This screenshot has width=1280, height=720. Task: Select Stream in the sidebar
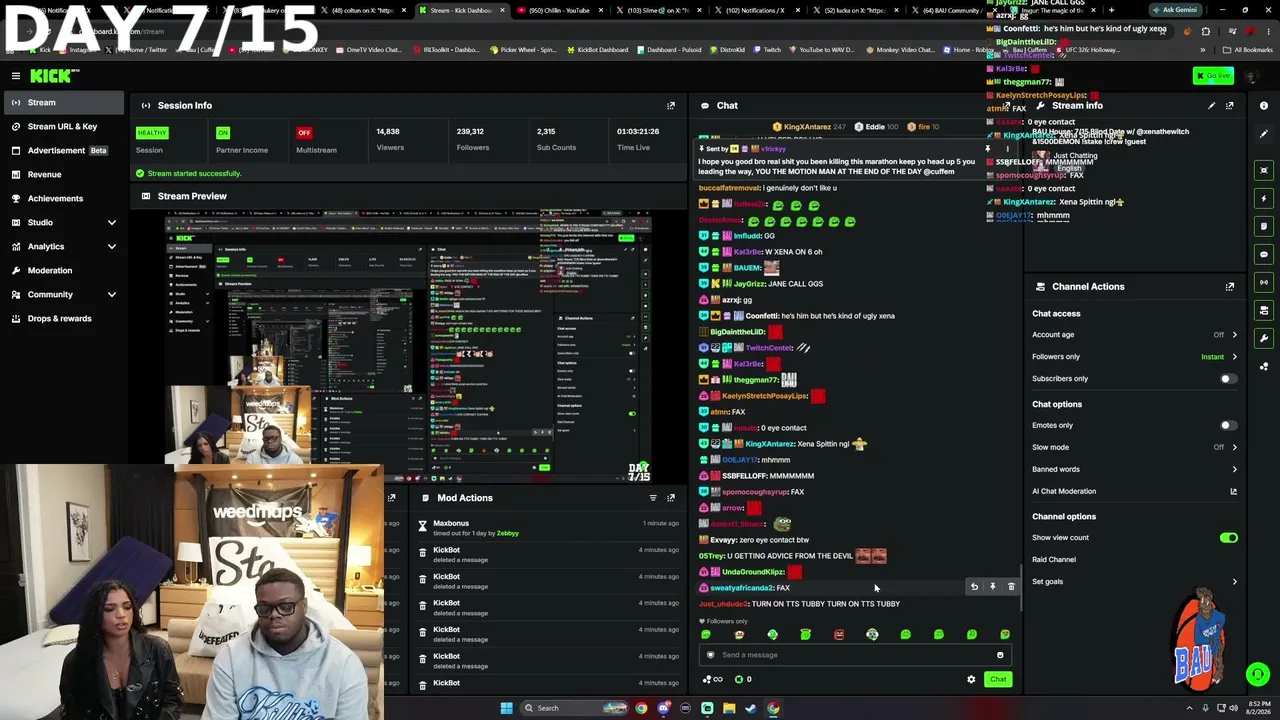[x=63, y=102]
